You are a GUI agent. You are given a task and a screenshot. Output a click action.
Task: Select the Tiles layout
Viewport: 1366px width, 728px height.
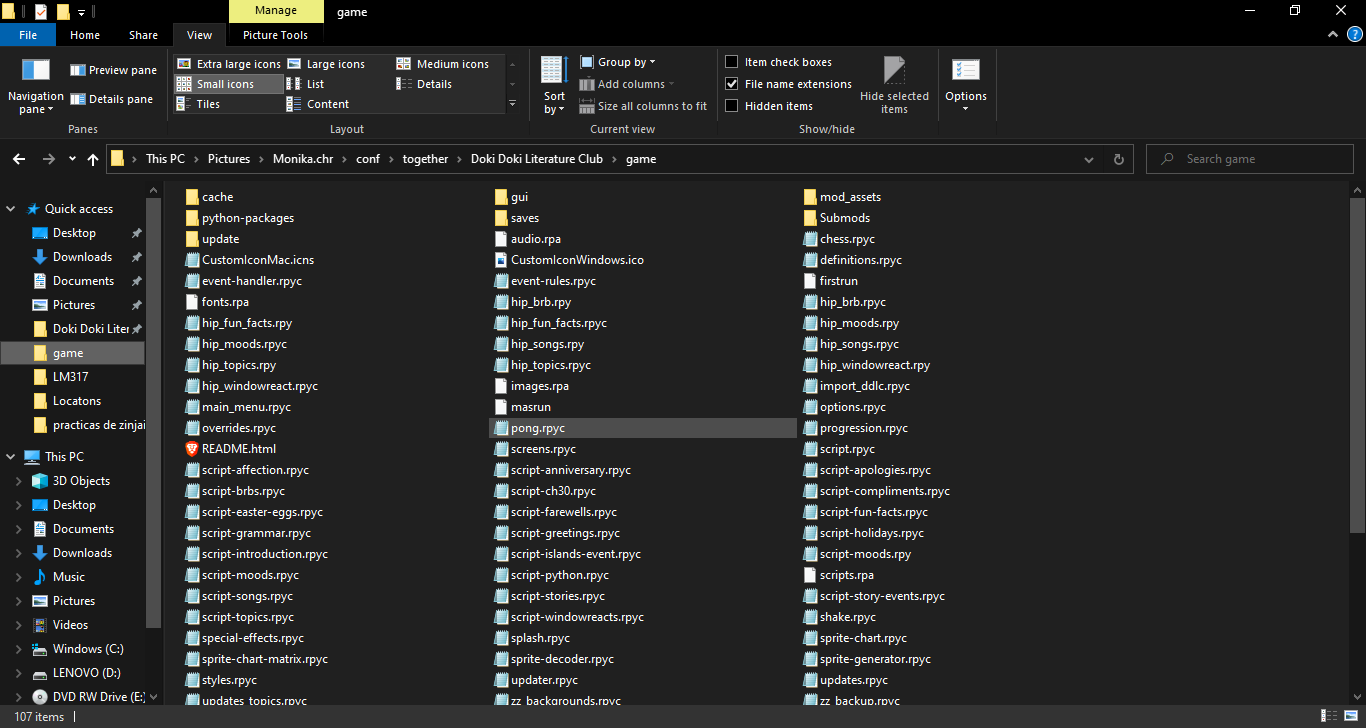(x=207, y=103)
